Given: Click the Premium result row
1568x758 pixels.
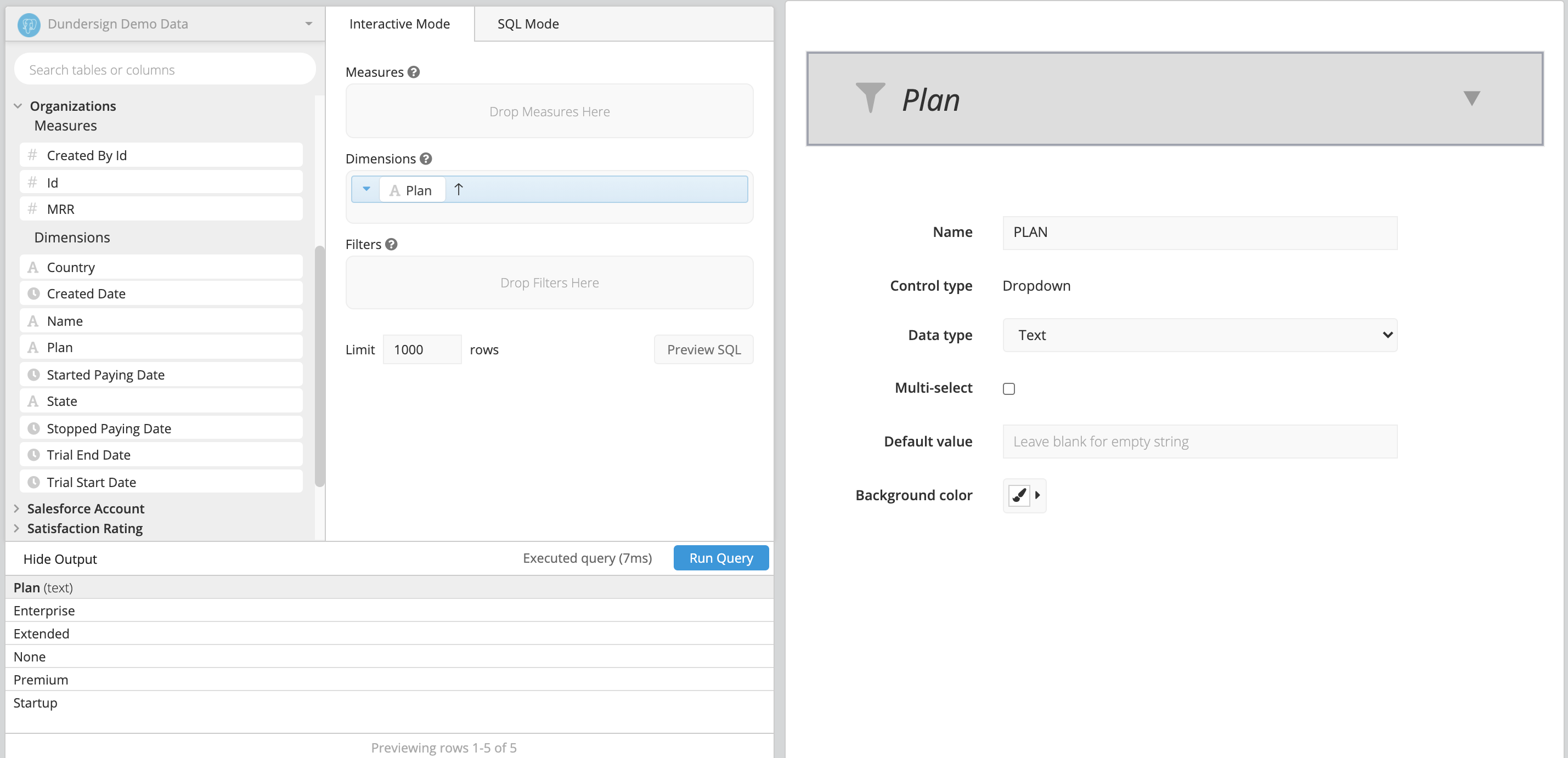Looking at the screenshot, I should point(390,680).
